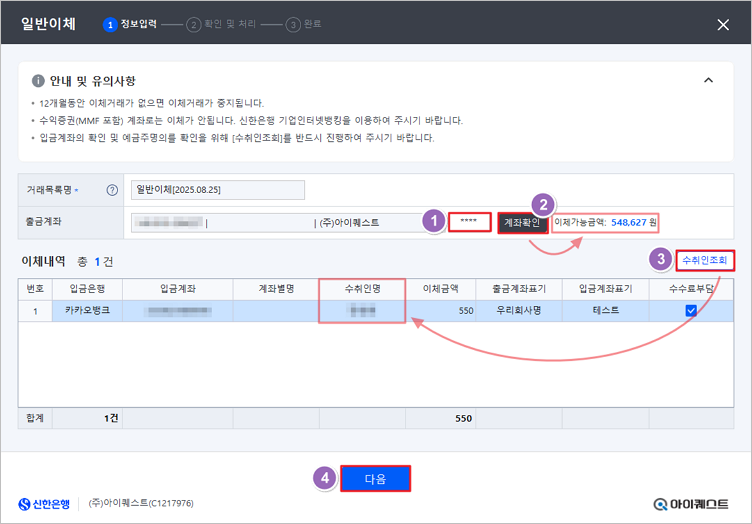The height and width of the screenshot is (524, 752).
Task: Select the 정보입력 step in the wizard
Action: 136,25
